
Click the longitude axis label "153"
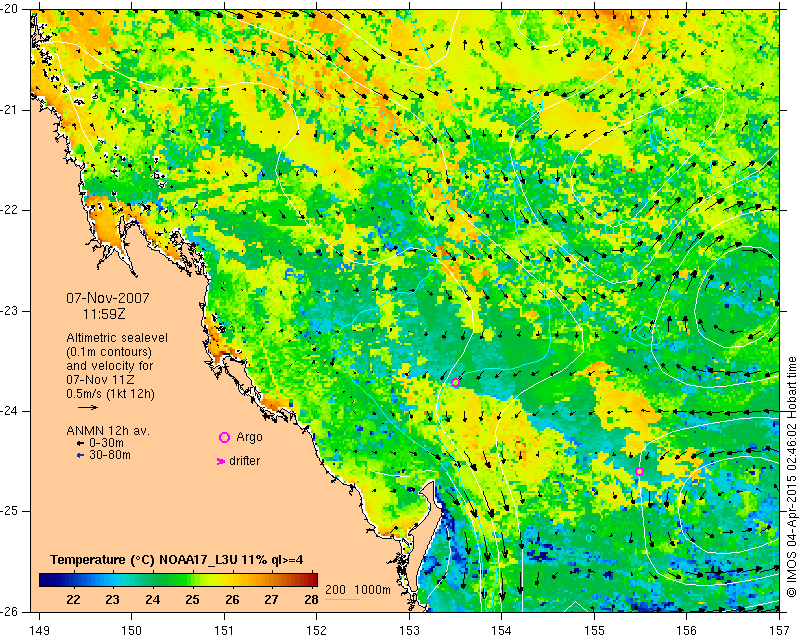pyautogui.click(x=409, y=630)
